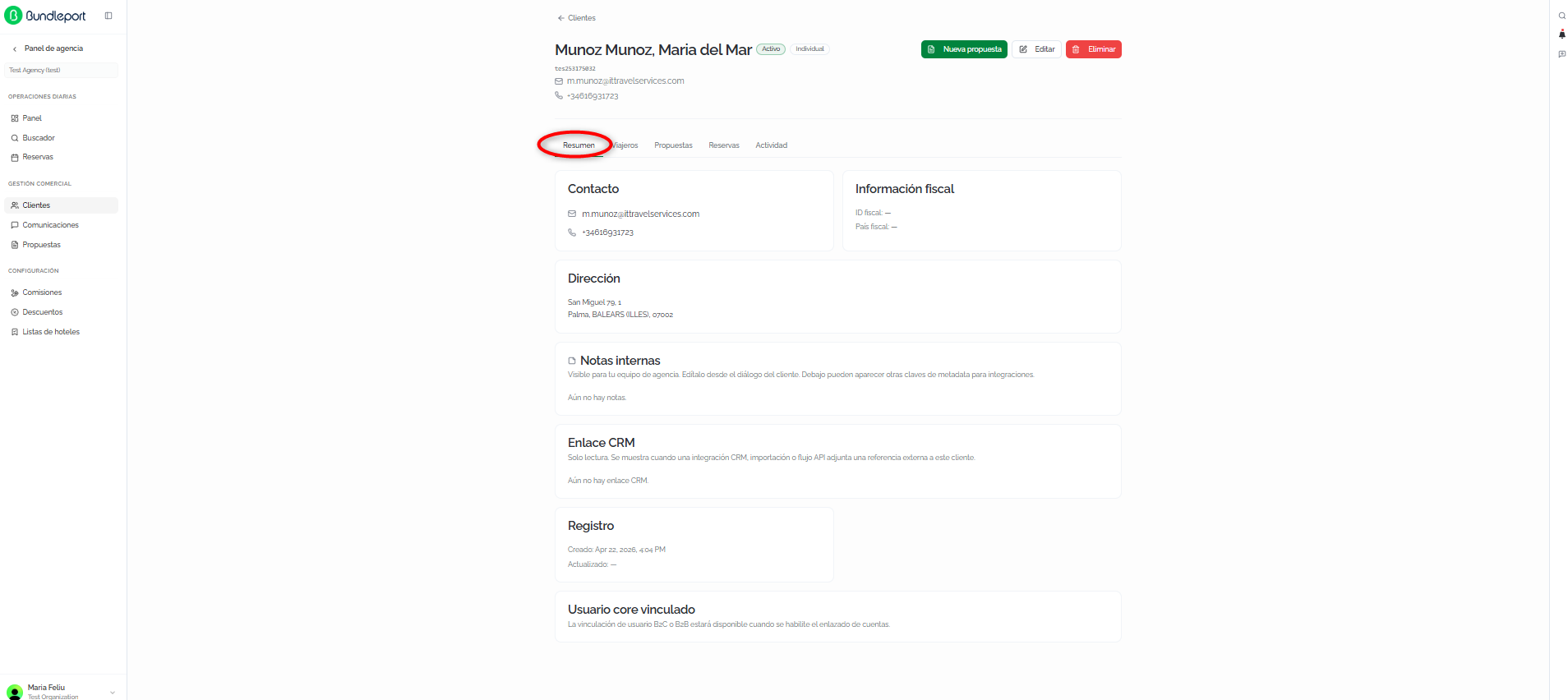Image resolution: width=1568 pixels, height=700 pixels.
Task: Switch to the Resumen tab
Action: coord(579,145)
